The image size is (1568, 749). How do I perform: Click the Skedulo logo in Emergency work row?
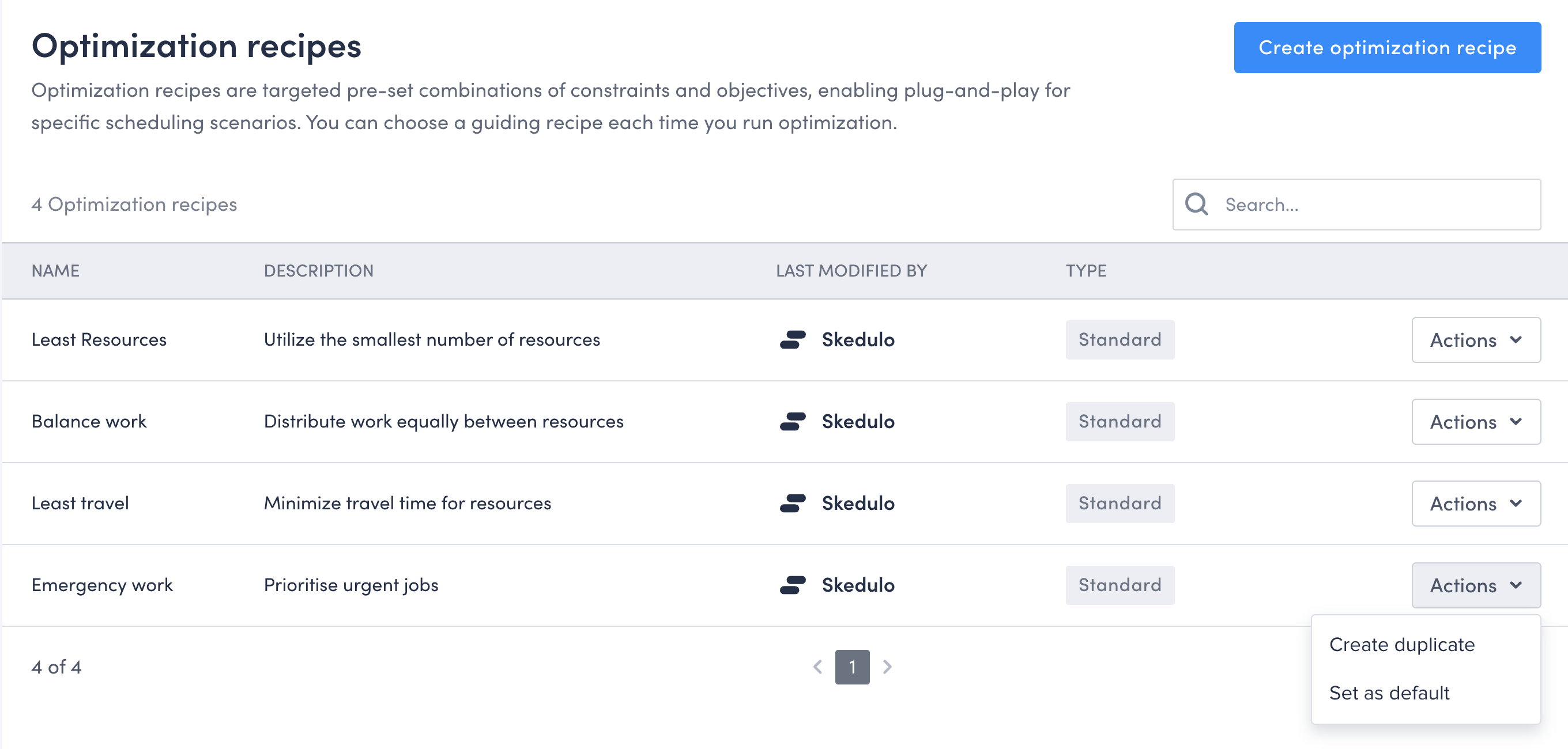click(794, 585)
